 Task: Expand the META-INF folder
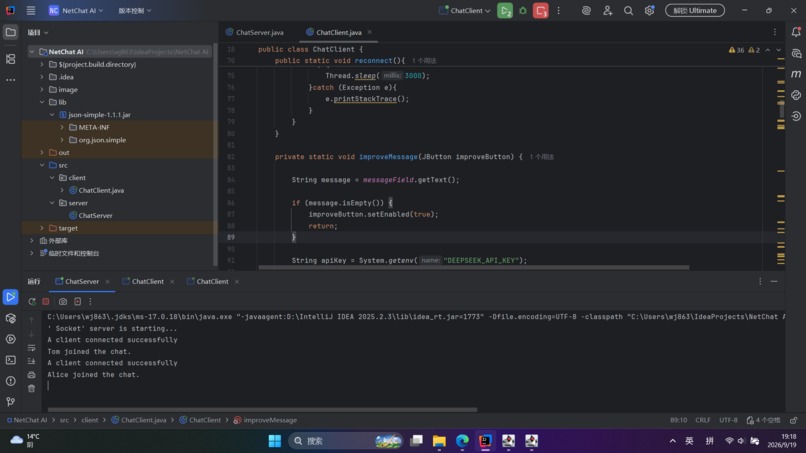click(62, 127)
